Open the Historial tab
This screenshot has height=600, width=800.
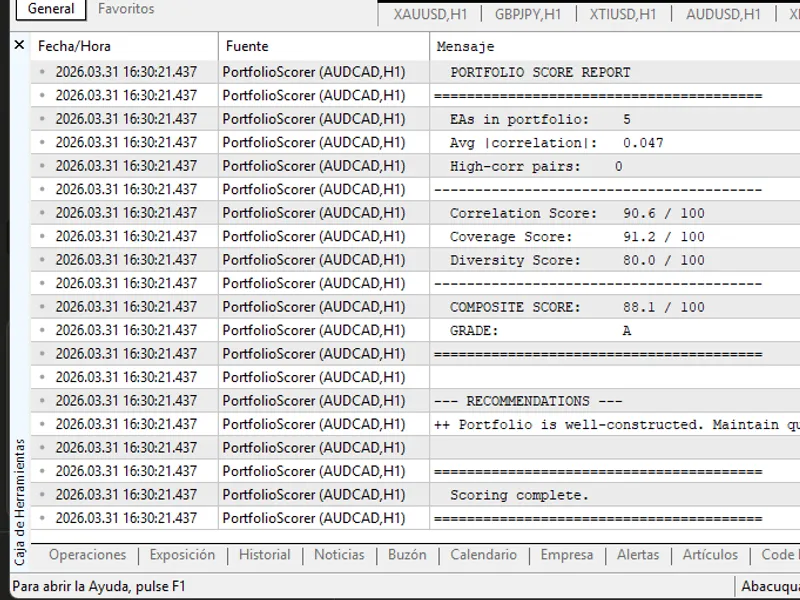click(264, 555)
